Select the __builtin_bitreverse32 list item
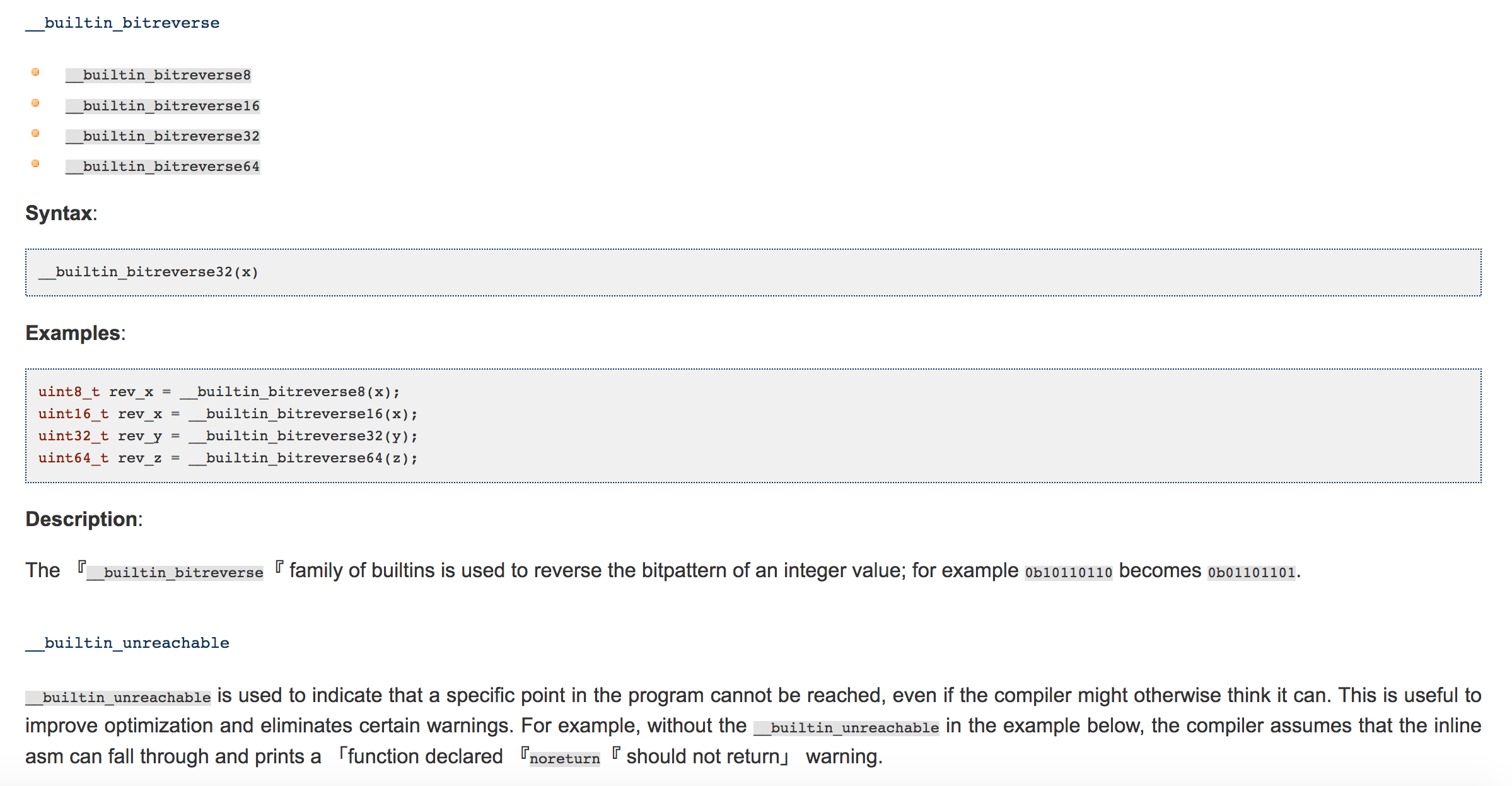The image size is (1512, 786). [x=163, y=136]
